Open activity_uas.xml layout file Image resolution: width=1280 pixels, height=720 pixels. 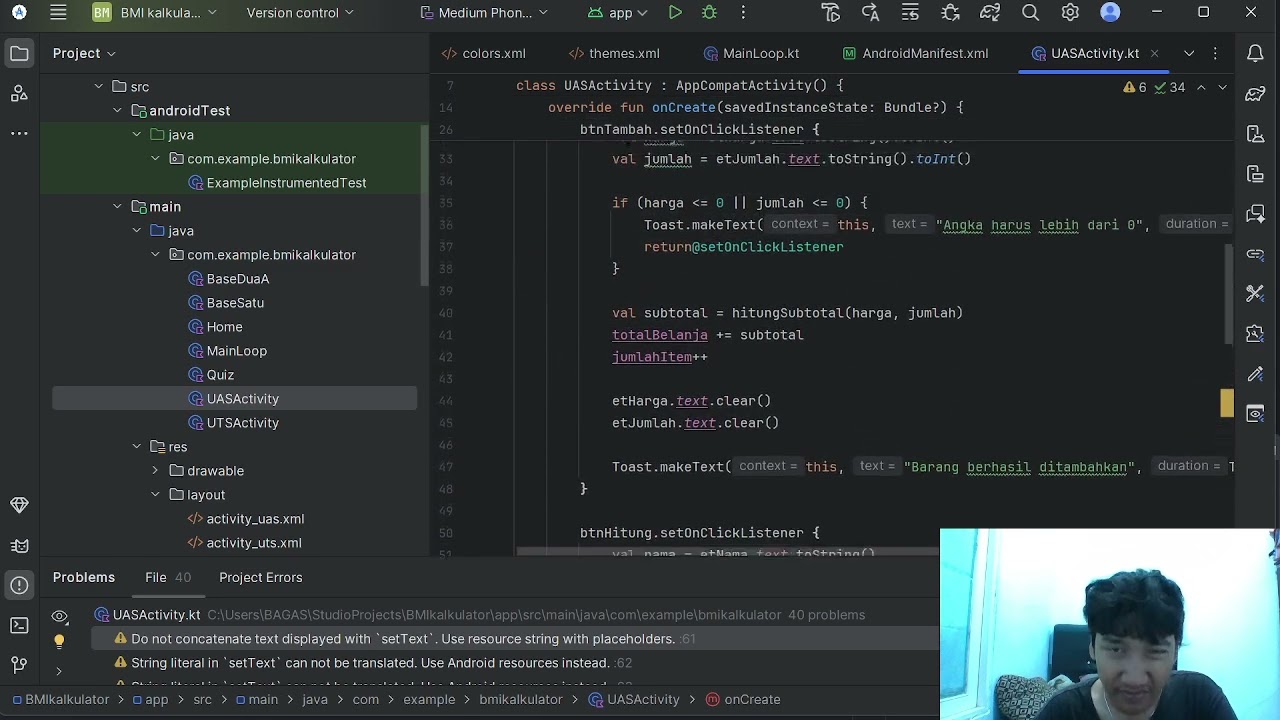click(x=246, y=519)
